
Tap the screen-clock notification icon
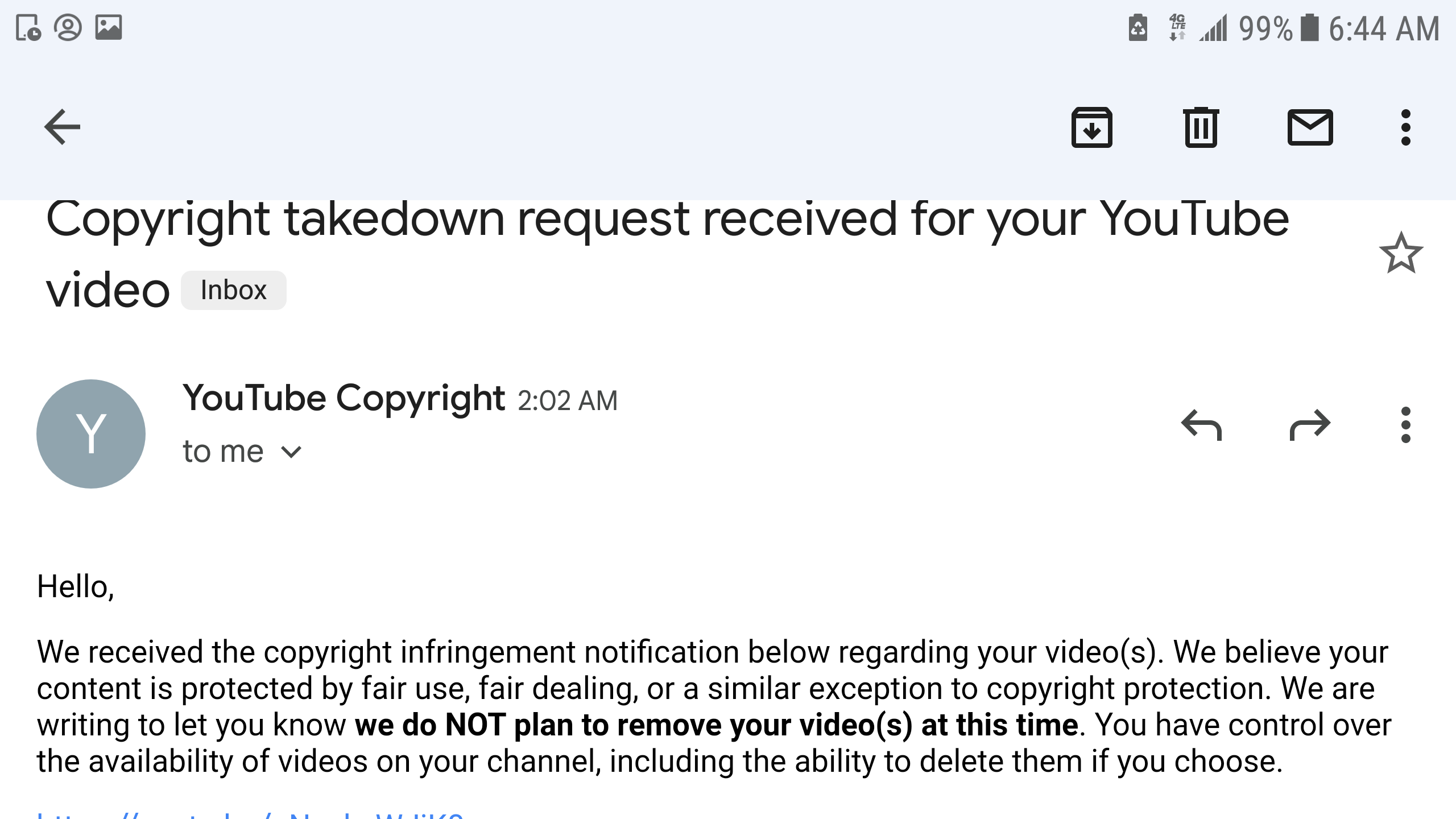pyautogui.click(x=28, y=28)
